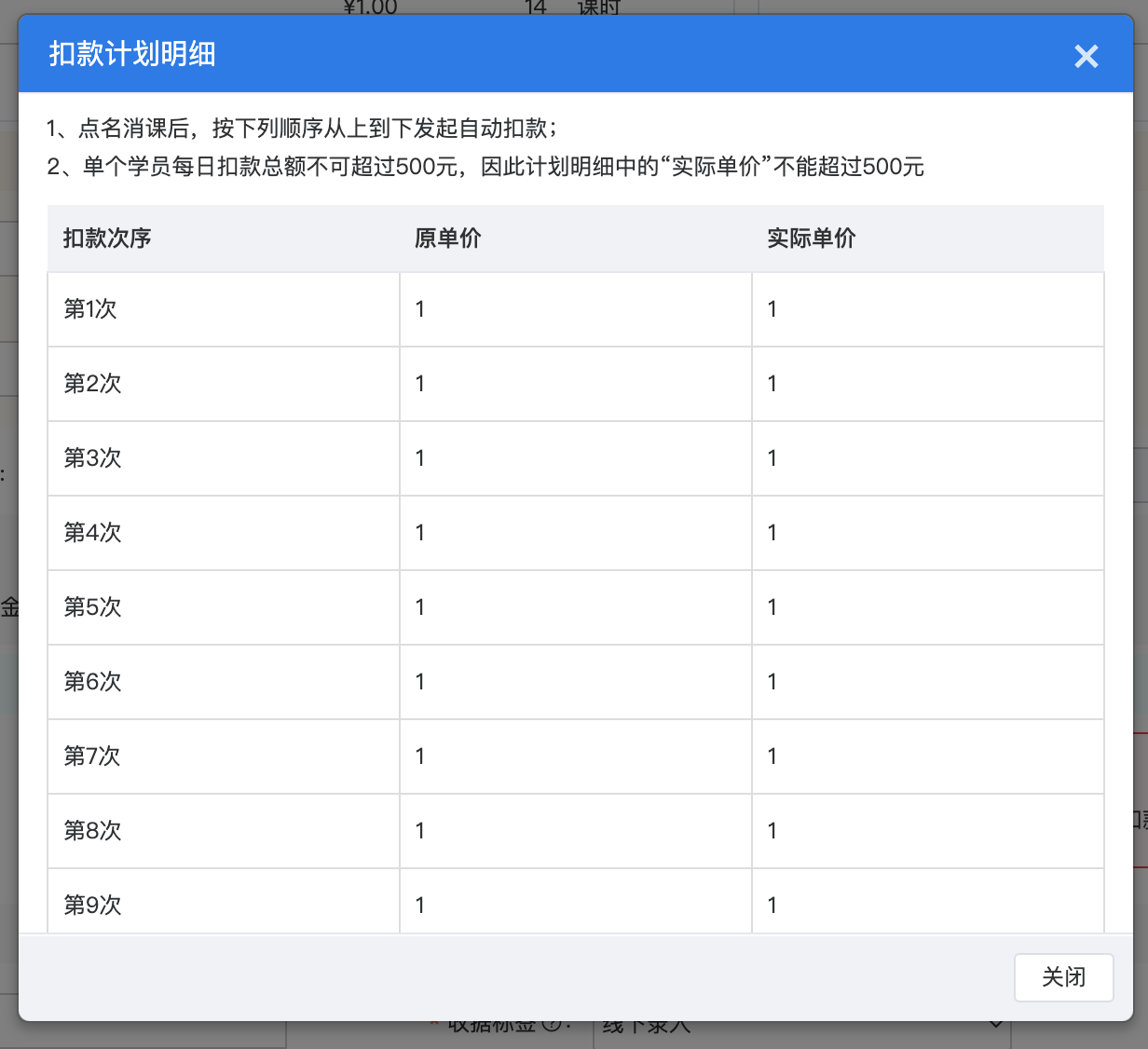This screenshot has width=1148, height=1049.
Task: Click 实际单价 value in 第4次 row
Action: click(x=772, y=533)
